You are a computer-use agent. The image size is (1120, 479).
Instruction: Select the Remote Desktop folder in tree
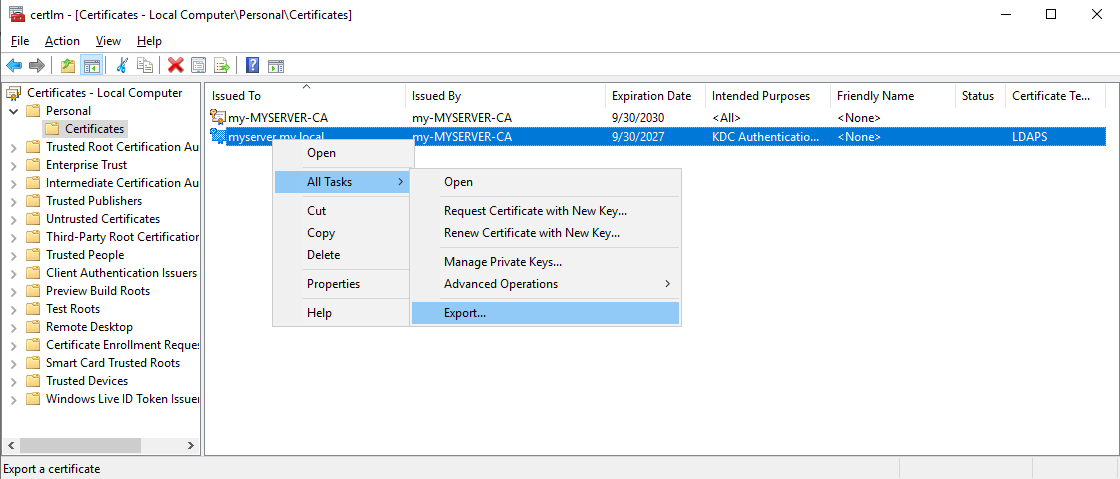coord(89,327)
